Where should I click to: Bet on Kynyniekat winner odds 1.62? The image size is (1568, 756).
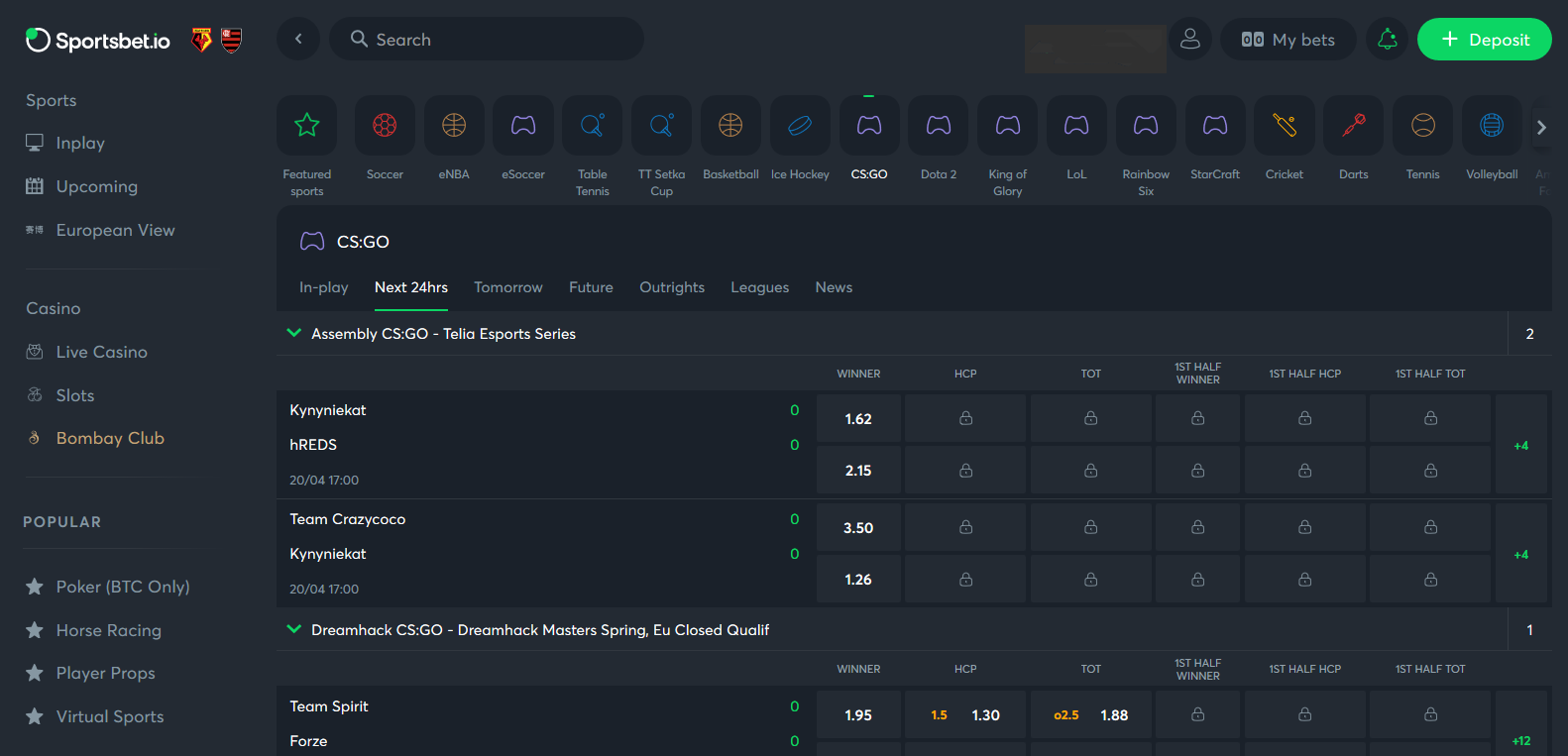(x=858, y=418)
